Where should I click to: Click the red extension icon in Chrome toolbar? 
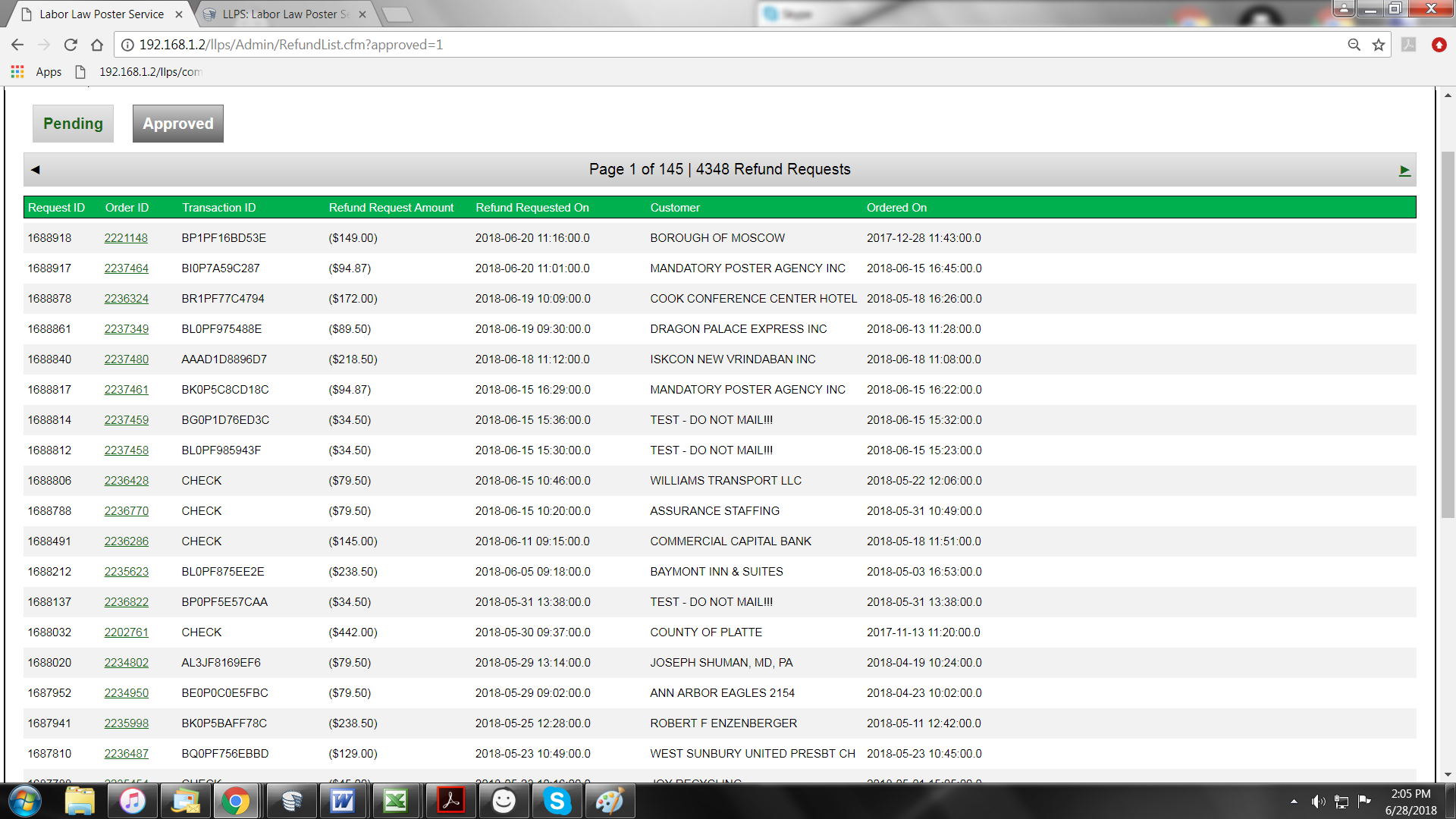1439,45
